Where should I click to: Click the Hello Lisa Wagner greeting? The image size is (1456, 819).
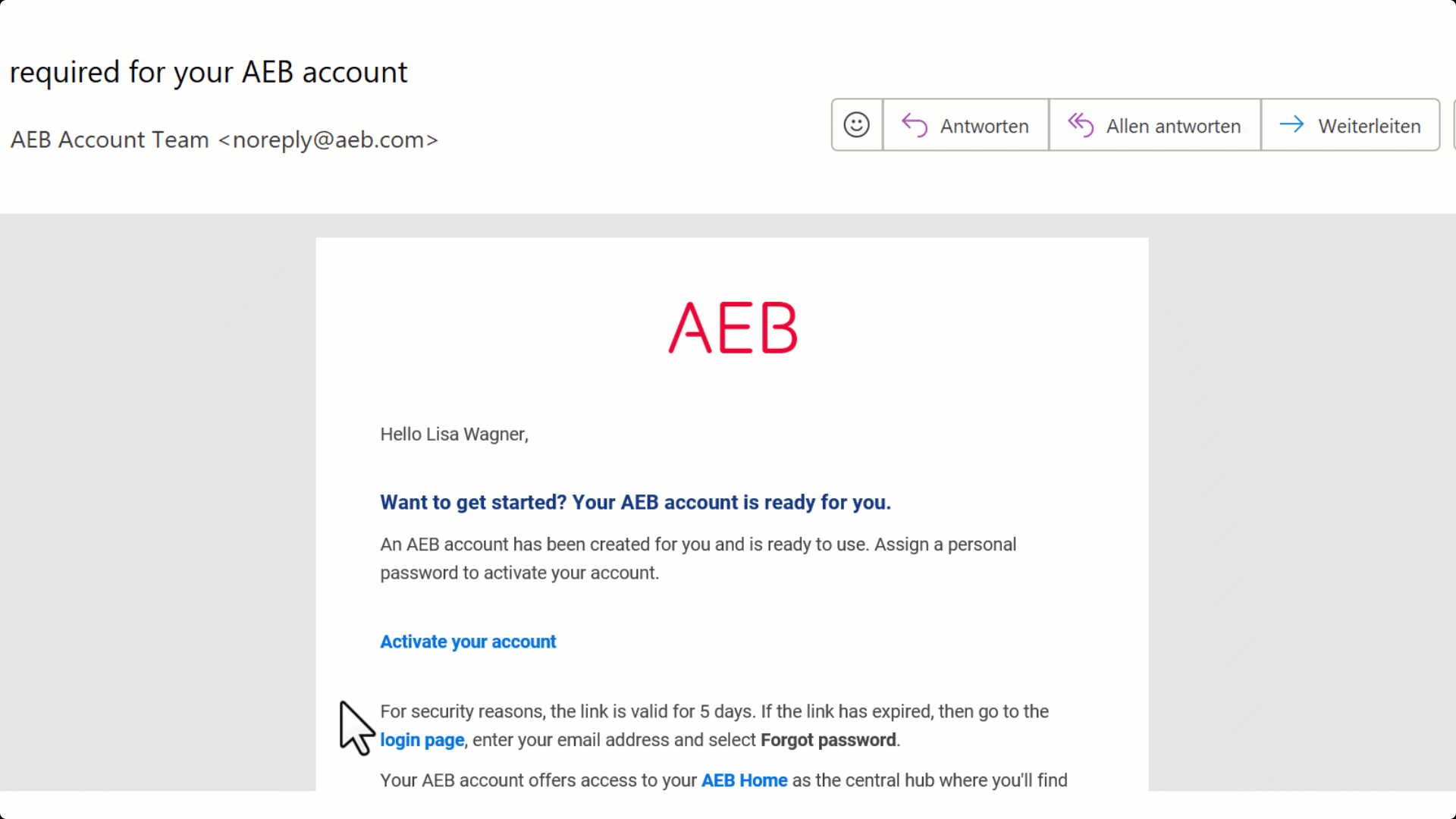click(453, 435)
